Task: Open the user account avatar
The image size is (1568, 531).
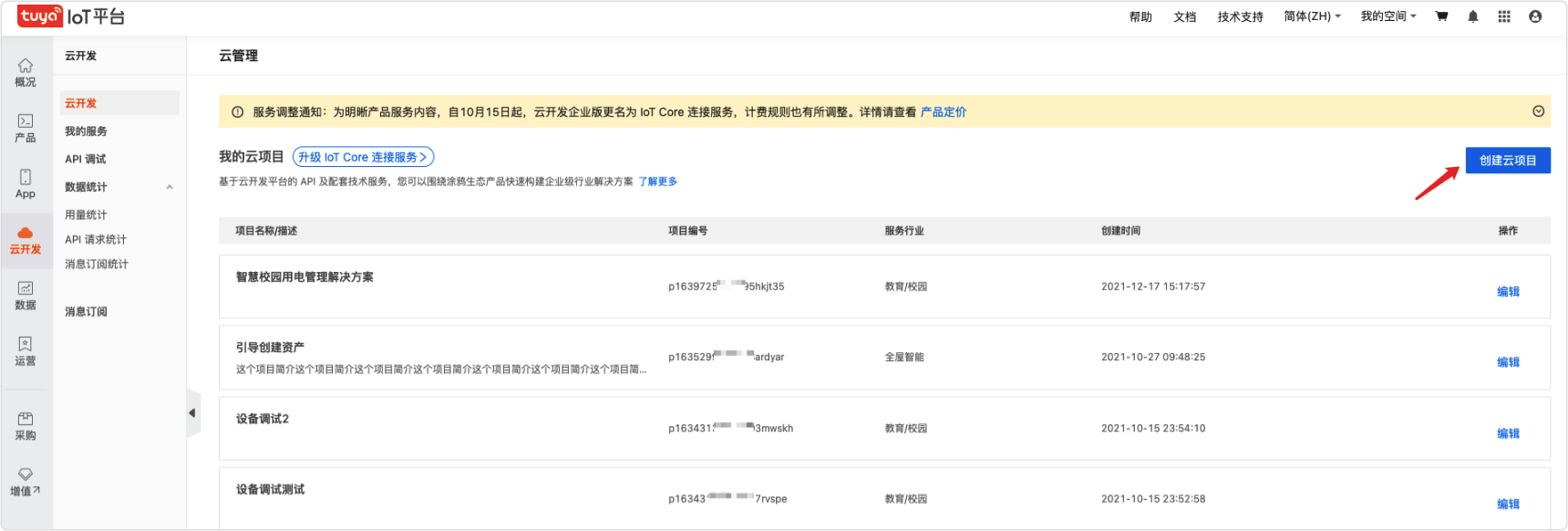Action: click(1535, 16)
